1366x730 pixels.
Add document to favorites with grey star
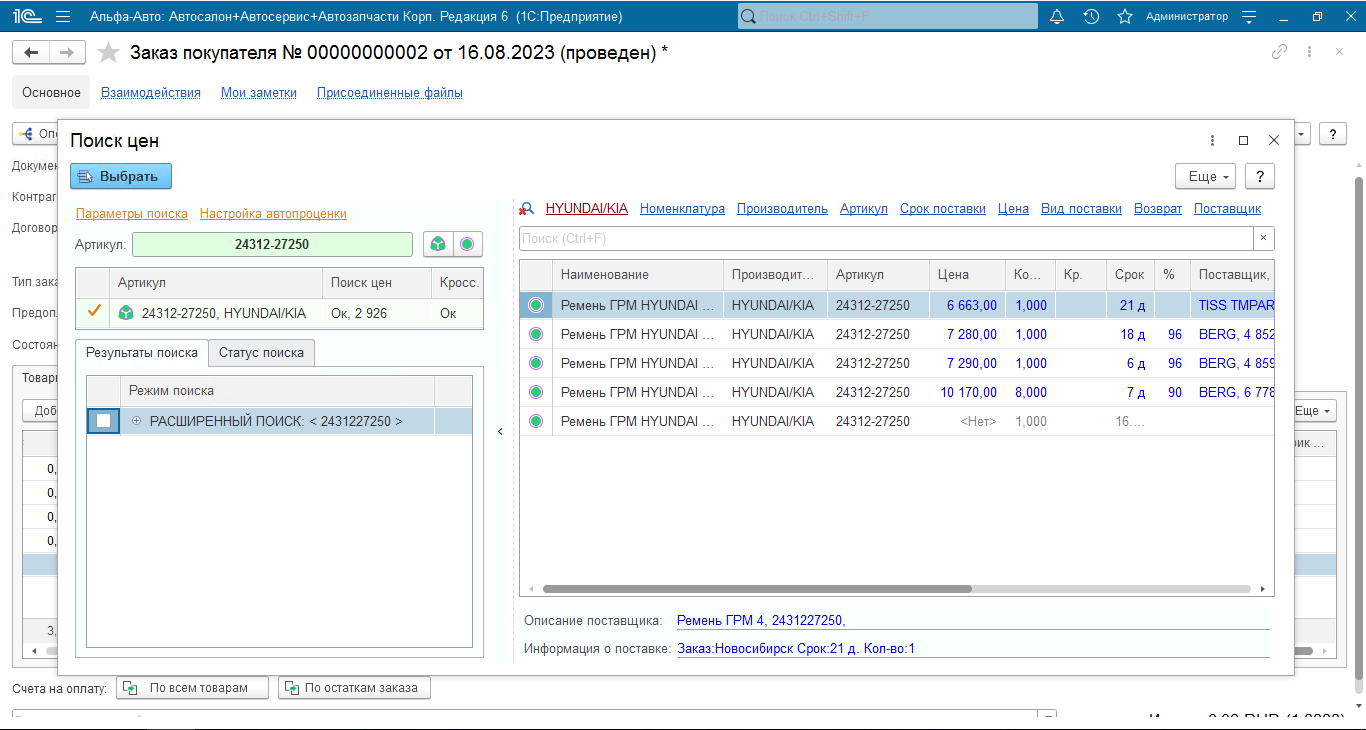[x=108, y=53]
